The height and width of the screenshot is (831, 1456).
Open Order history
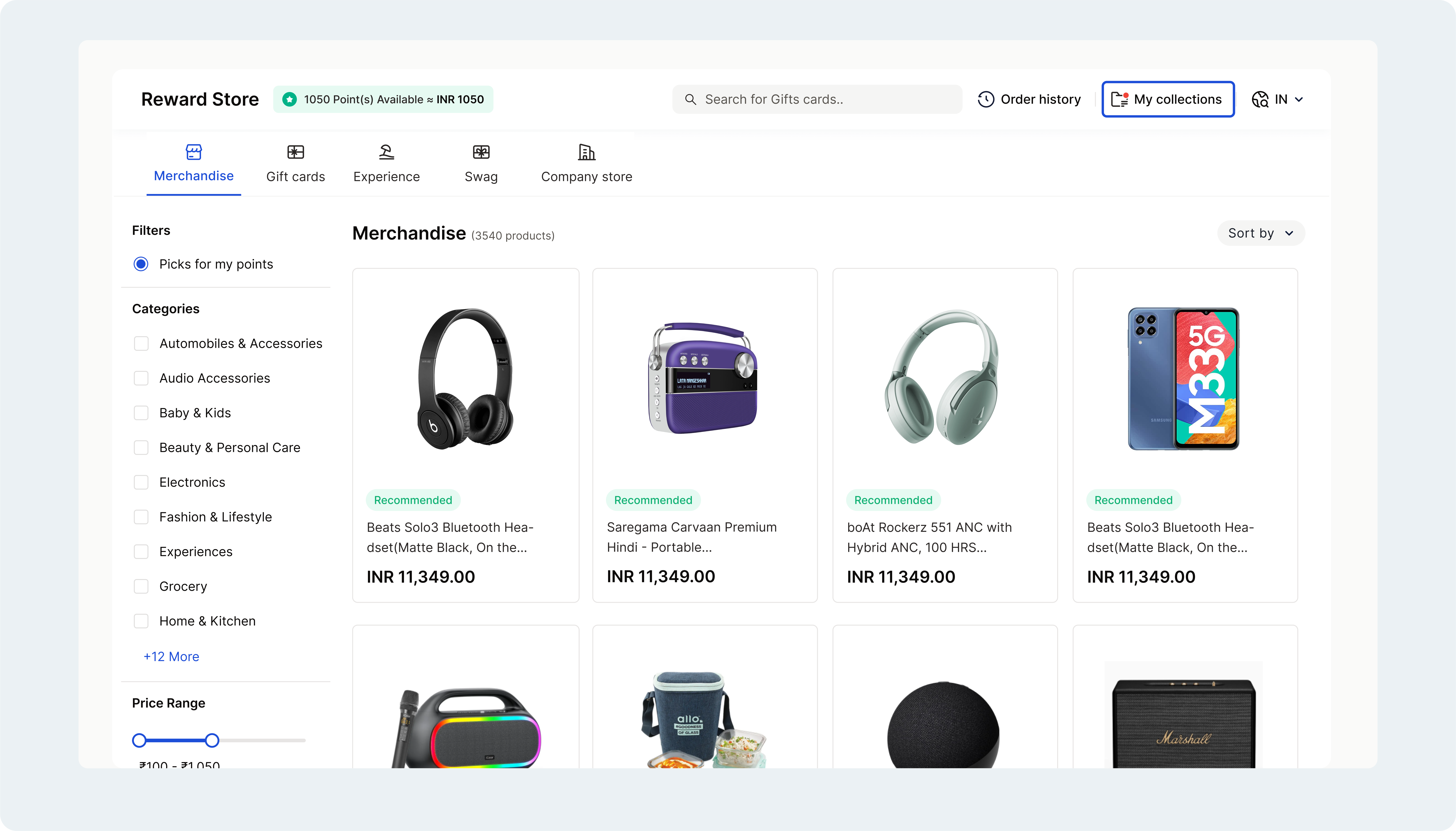[x=1029, y=99]
